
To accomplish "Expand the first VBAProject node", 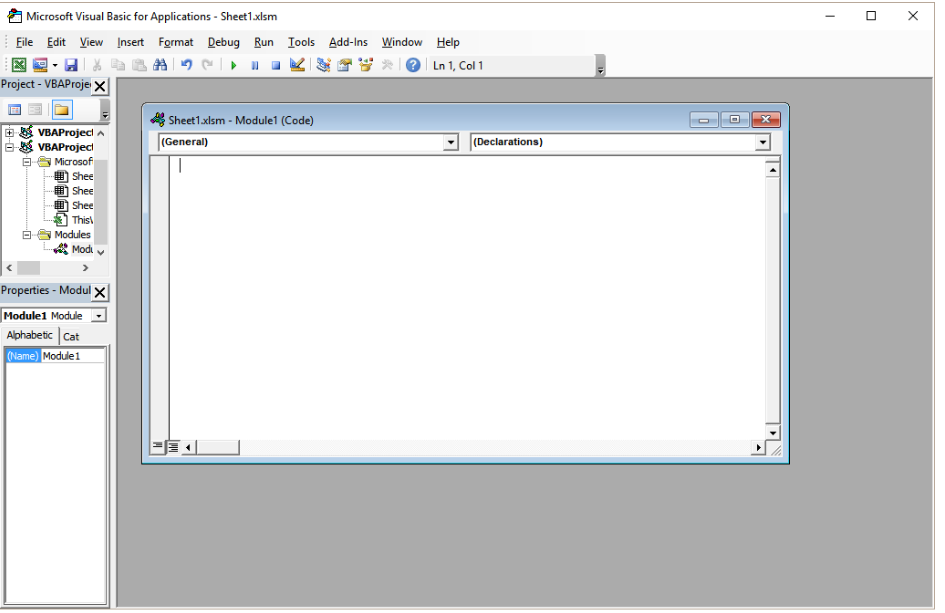I will (x=9, y=133).
